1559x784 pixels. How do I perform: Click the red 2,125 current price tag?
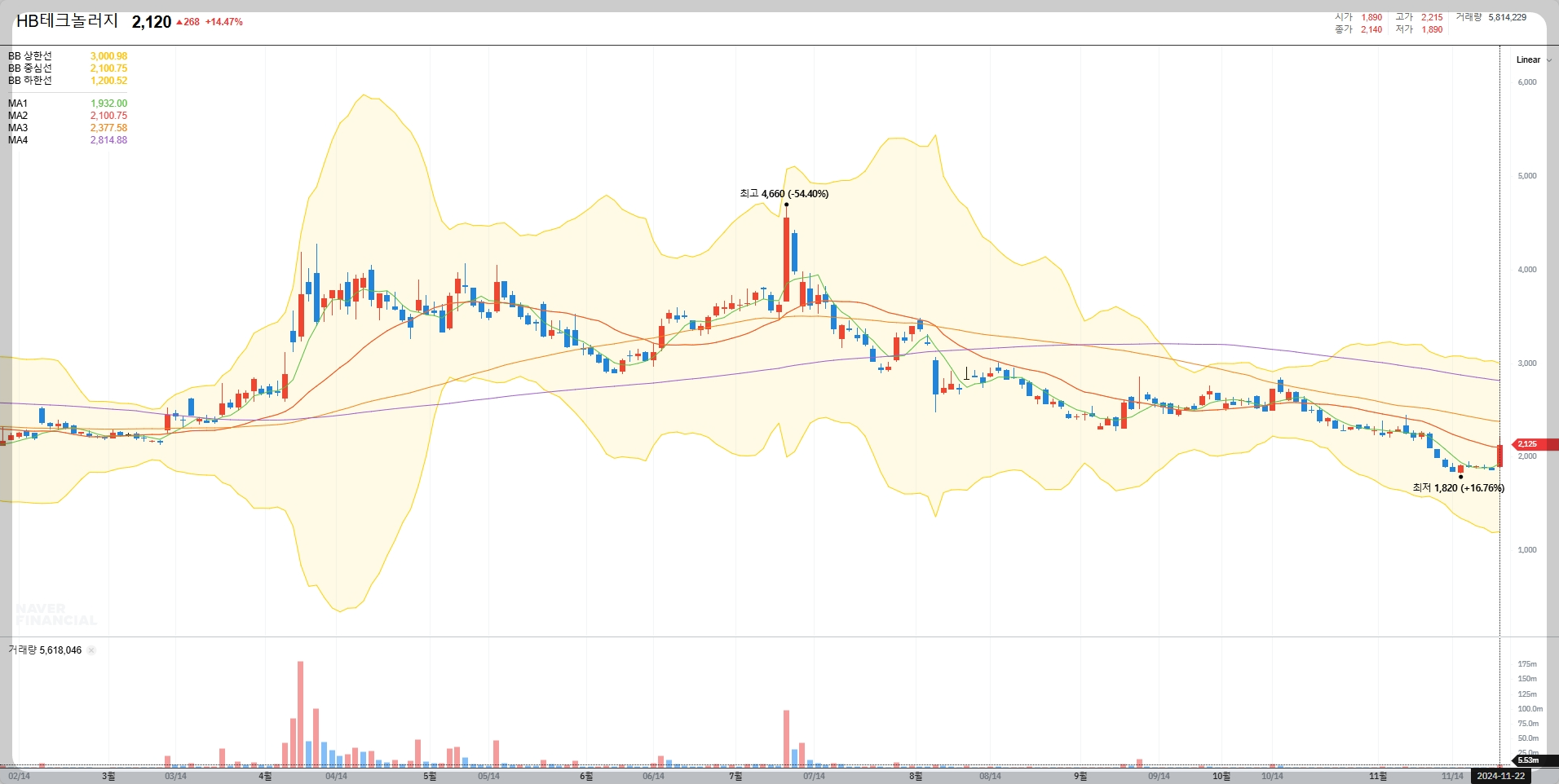coord(1535,444)
